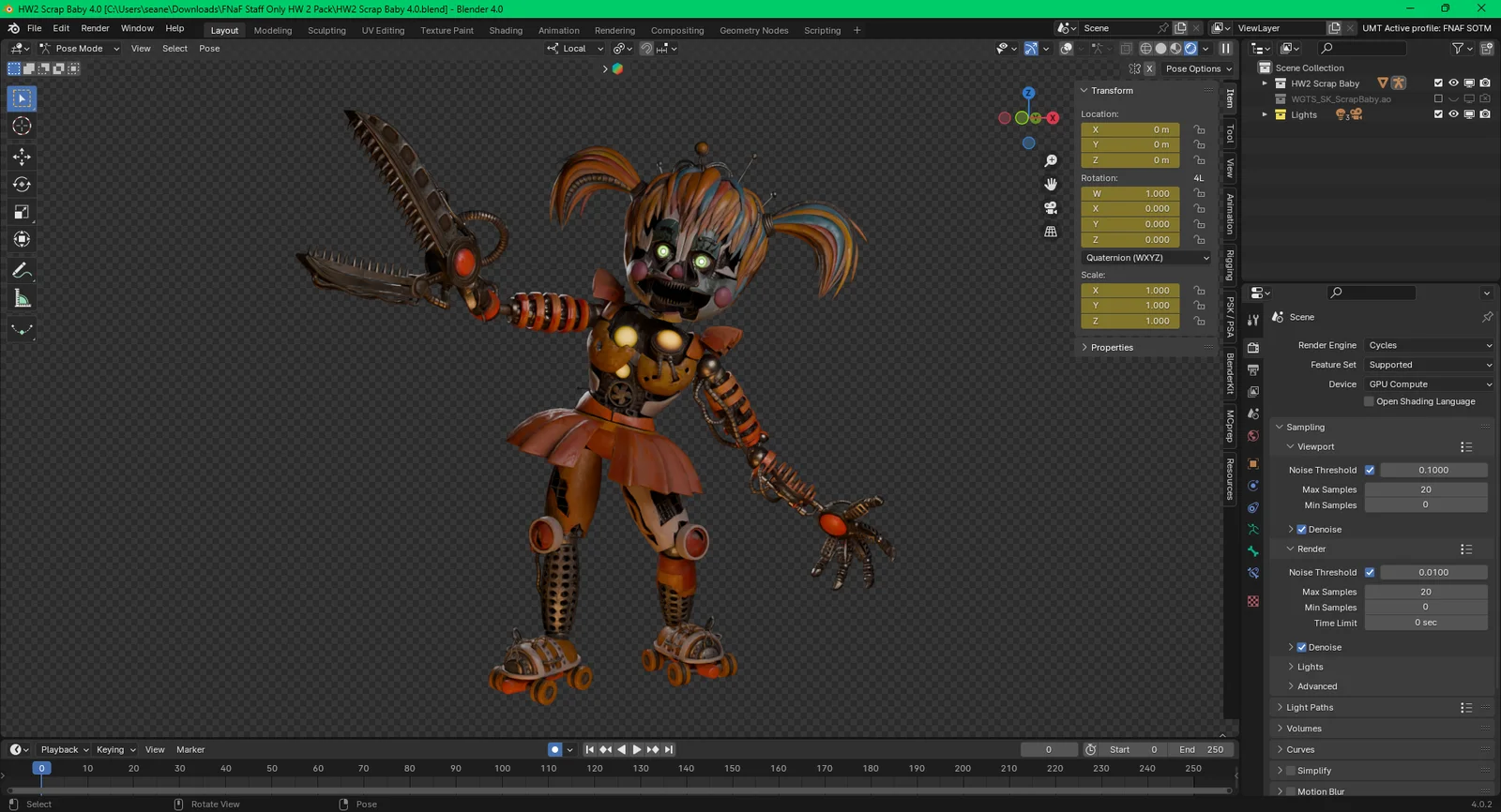Select wireframe viewport shading

point(1145,49)
